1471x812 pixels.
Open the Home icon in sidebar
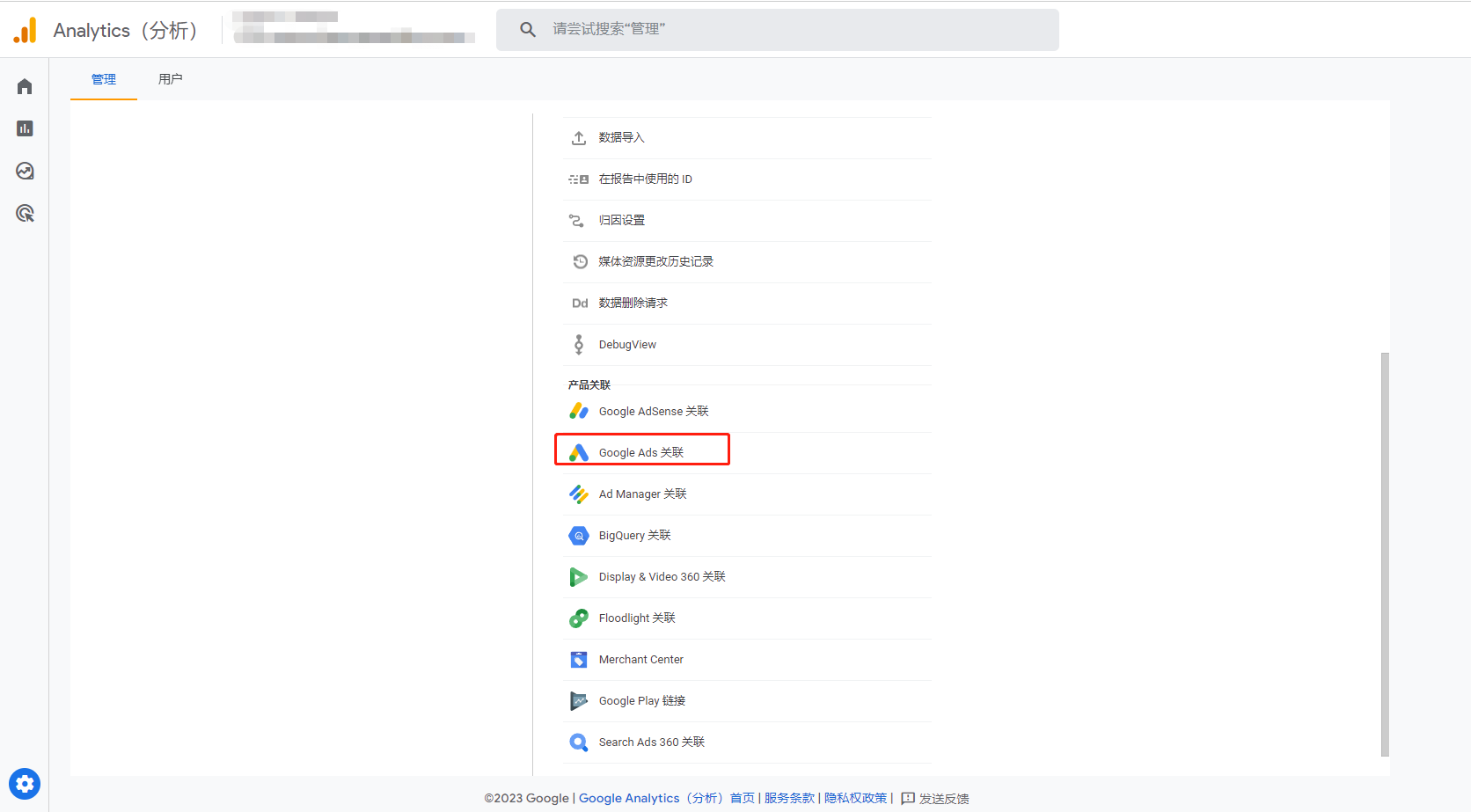25,86
